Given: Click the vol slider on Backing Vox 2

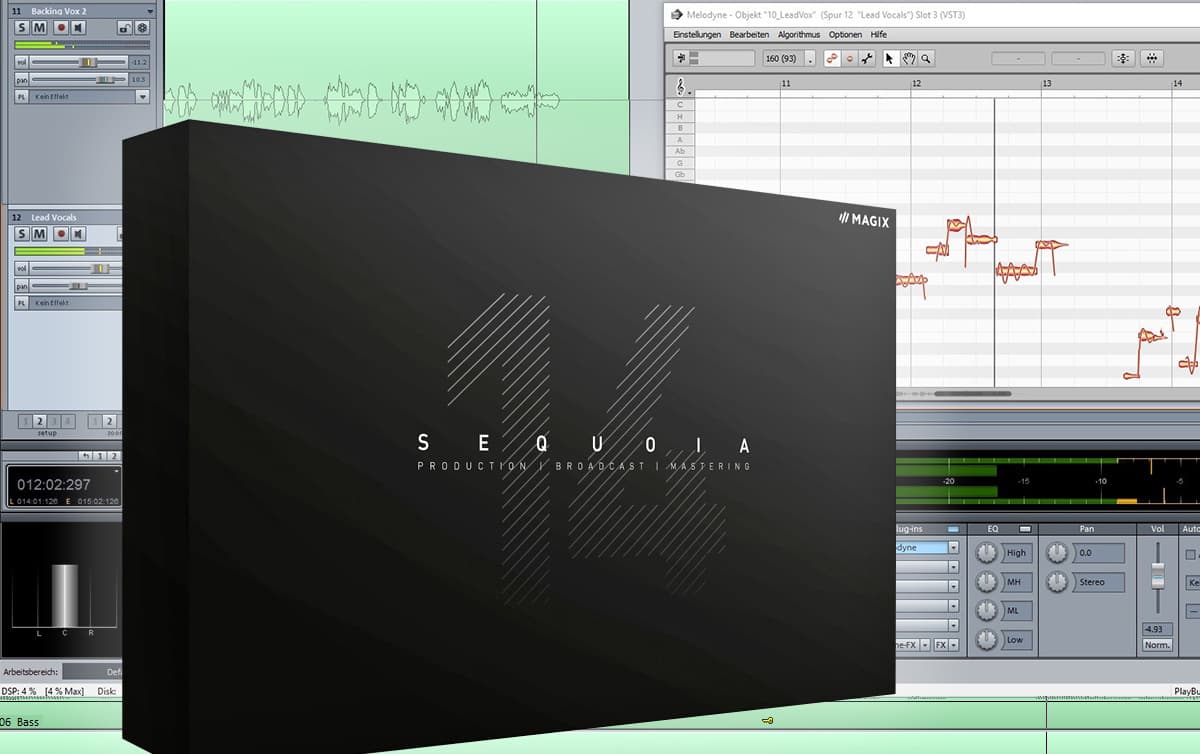Looking at the screenshot, I should [x=87, y=62].
